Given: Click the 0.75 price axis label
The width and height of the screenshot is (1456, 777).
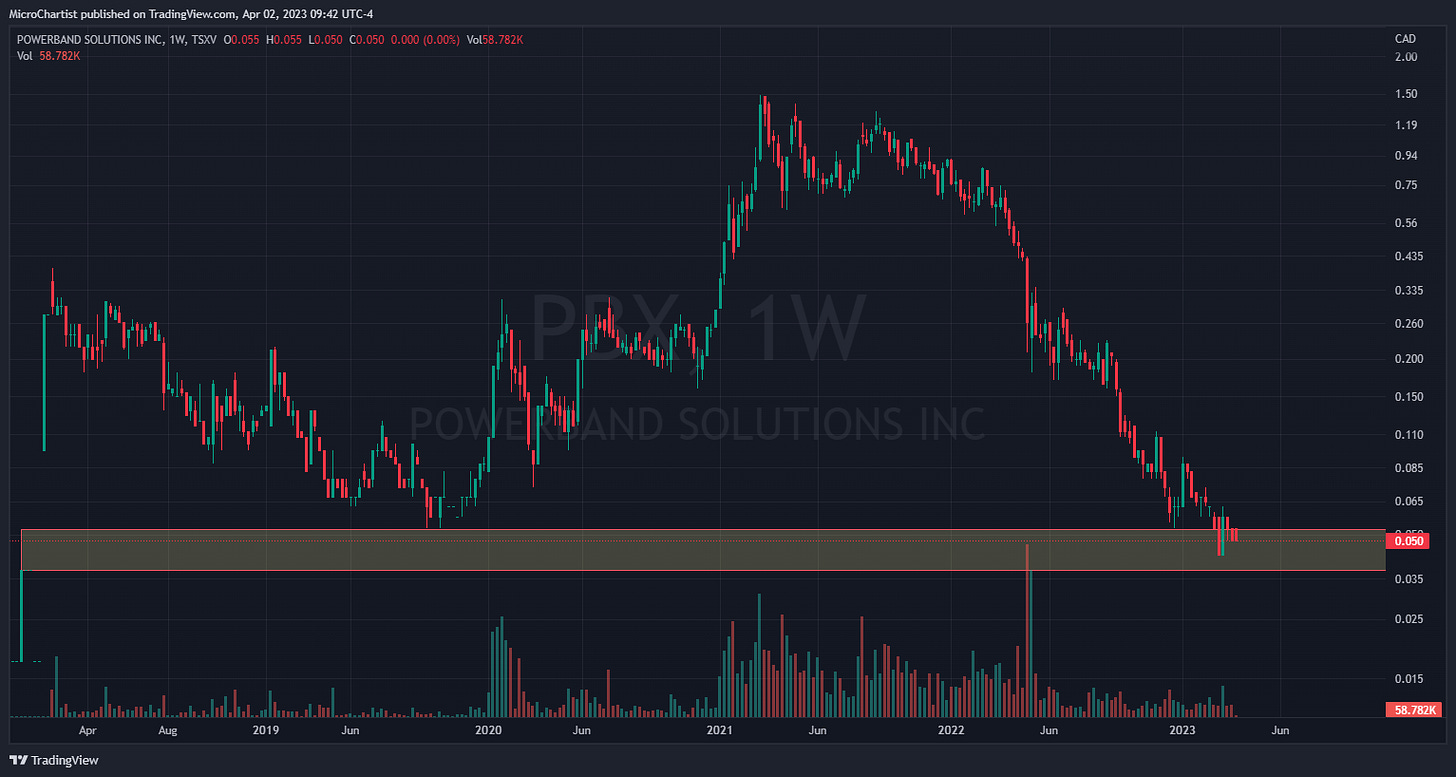Looking at the screenshot, I should pyautogui.click(x=1406, y=185).
